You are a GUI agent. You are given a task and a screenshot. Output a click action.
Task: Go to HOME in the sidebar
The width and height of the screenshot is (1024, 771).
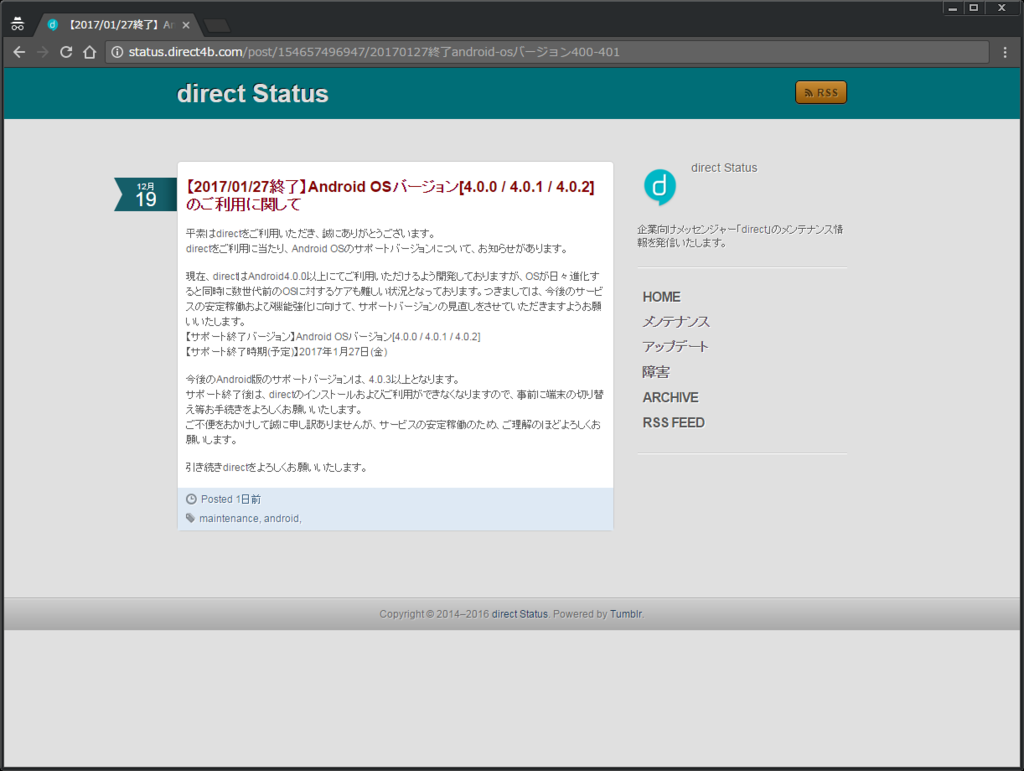[662, 297]
